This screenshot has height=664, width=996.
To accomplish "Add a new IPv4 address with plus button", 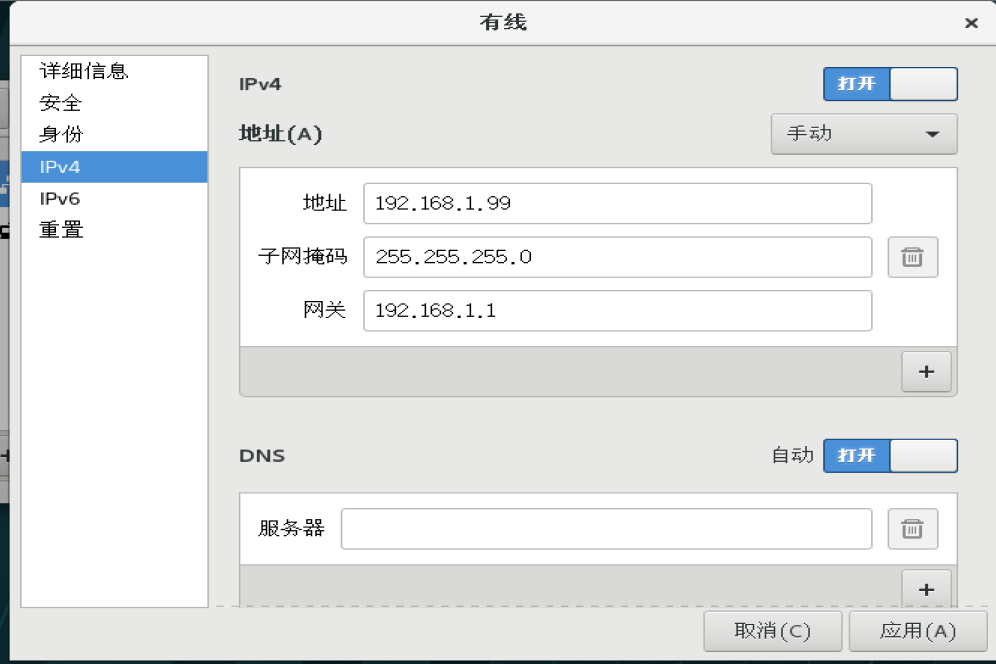I will [x=926, y=372].
